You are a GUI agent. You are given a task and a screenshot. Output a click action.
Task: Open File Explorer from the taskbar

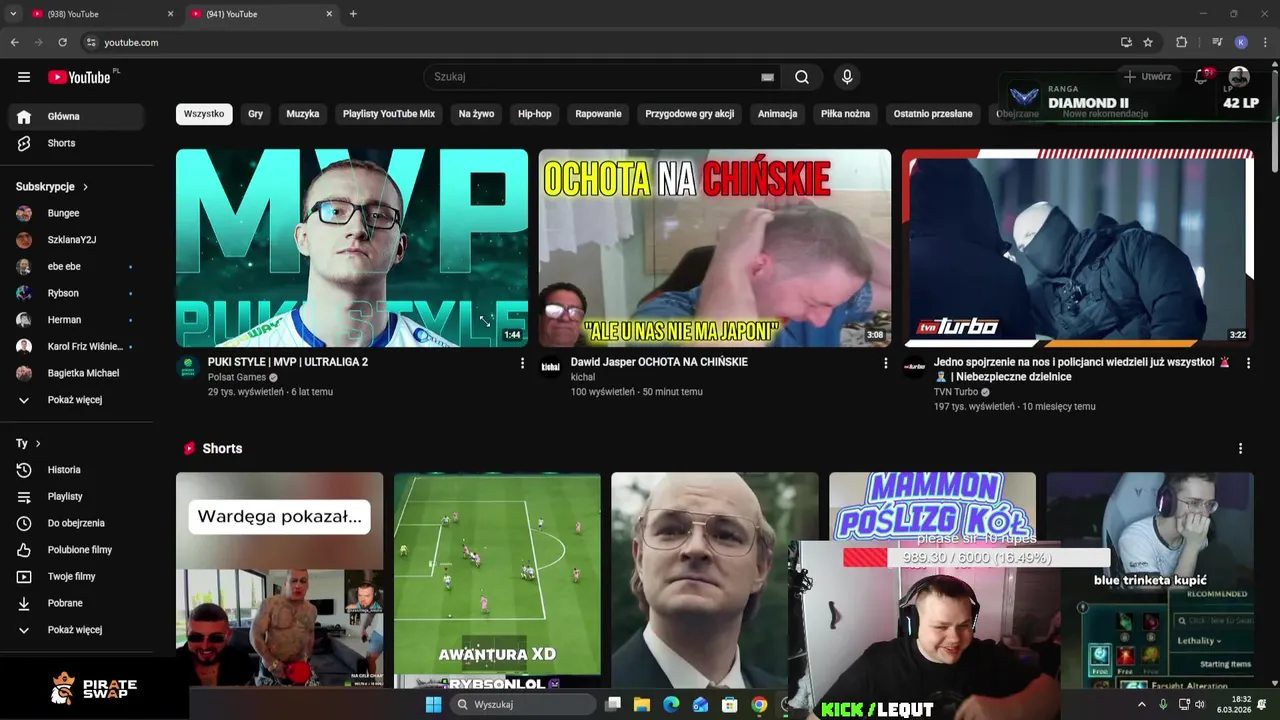tap(642, 705)
